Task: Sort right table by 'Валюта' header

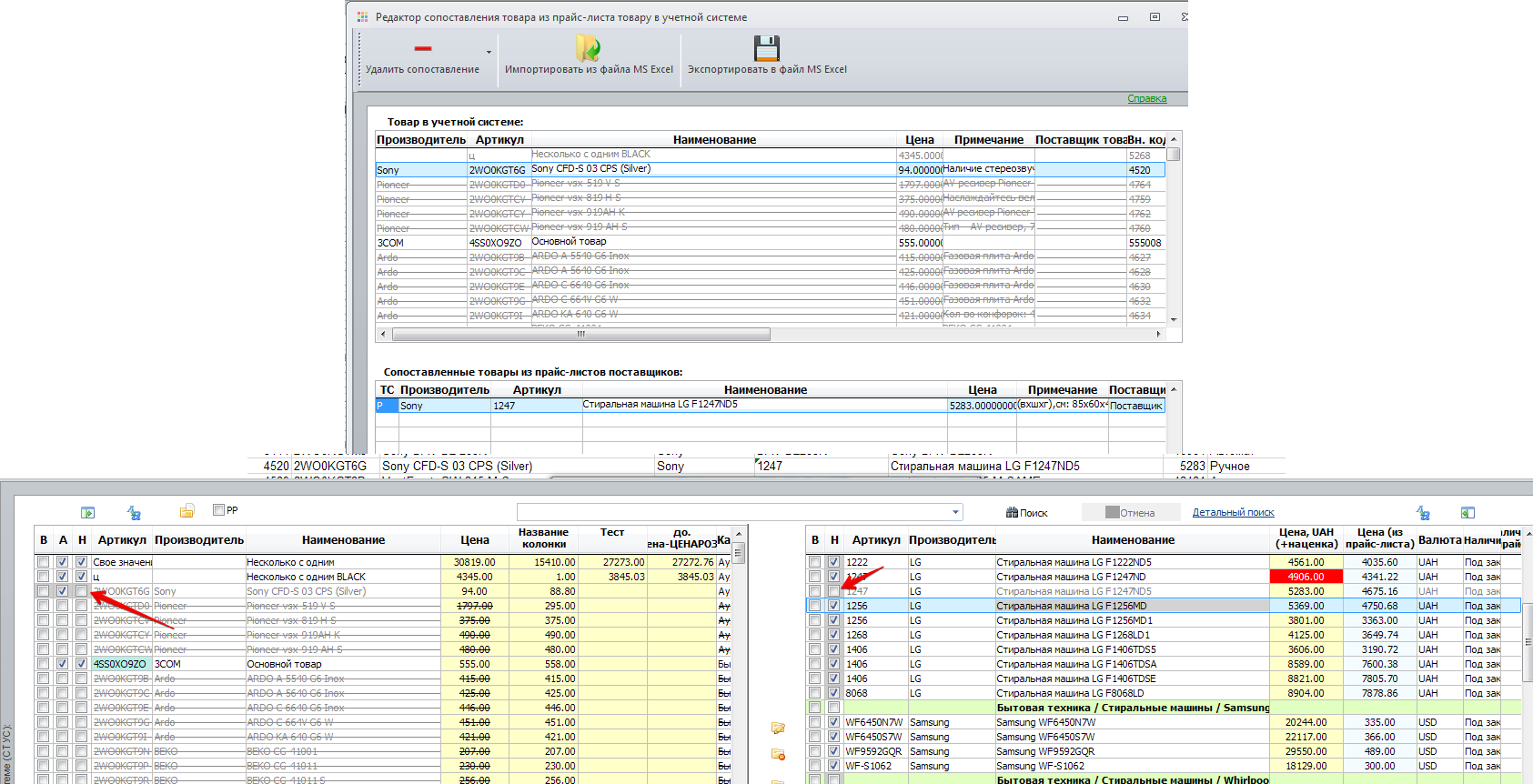Action: [x=1439, y=539]
